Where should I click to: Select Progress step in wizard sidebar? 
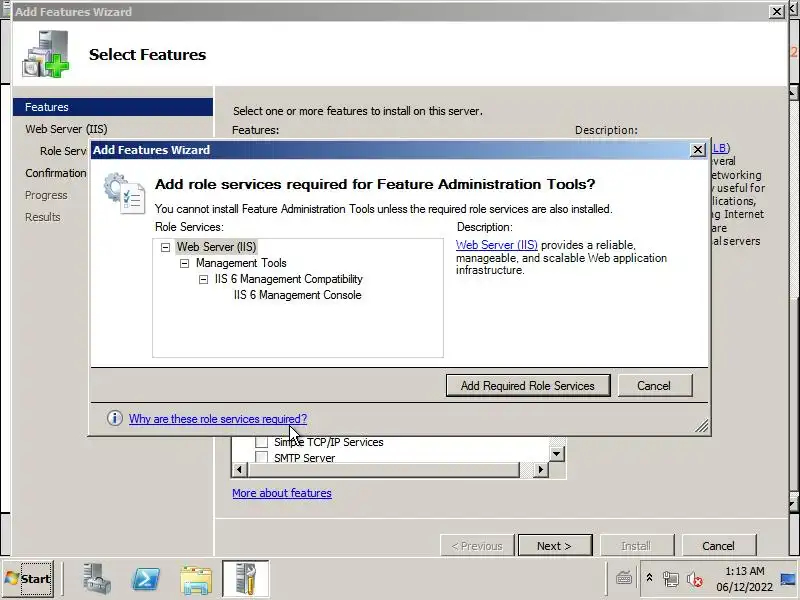pos(46,195)
